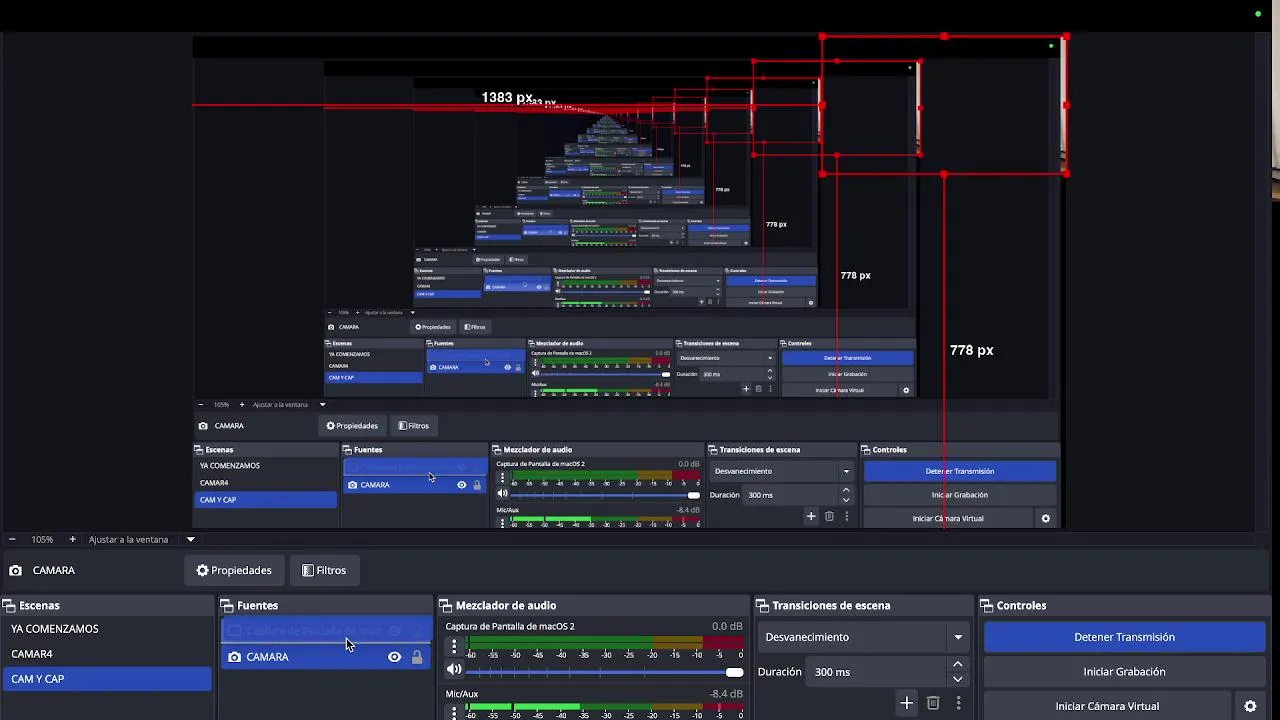Select the YA COMENZAMOS scene
Screen dimensions: 1280x720
[107, 629]
